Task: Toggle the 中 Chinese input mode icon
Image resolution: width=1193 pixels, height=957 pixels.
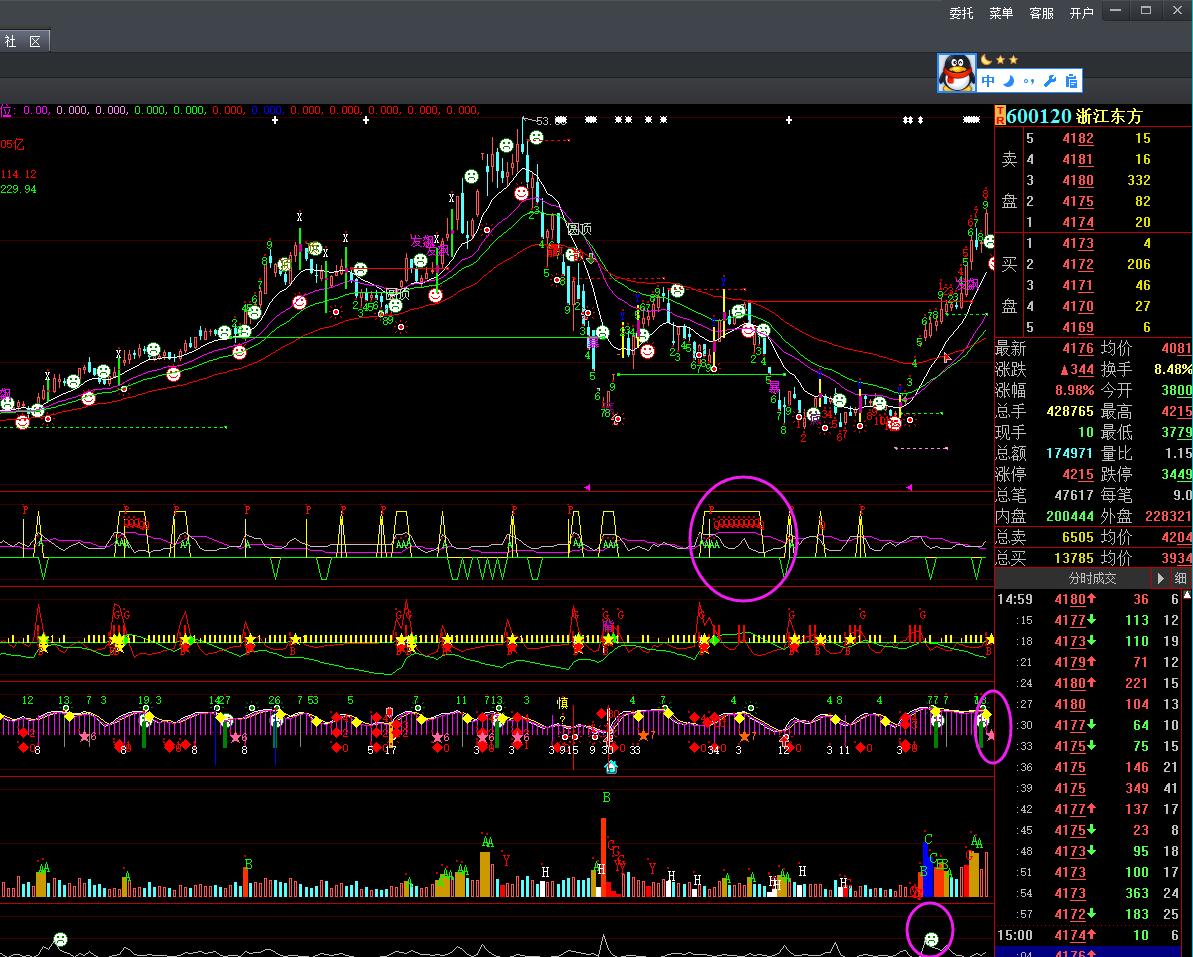Action: click(x=988, y=81)
